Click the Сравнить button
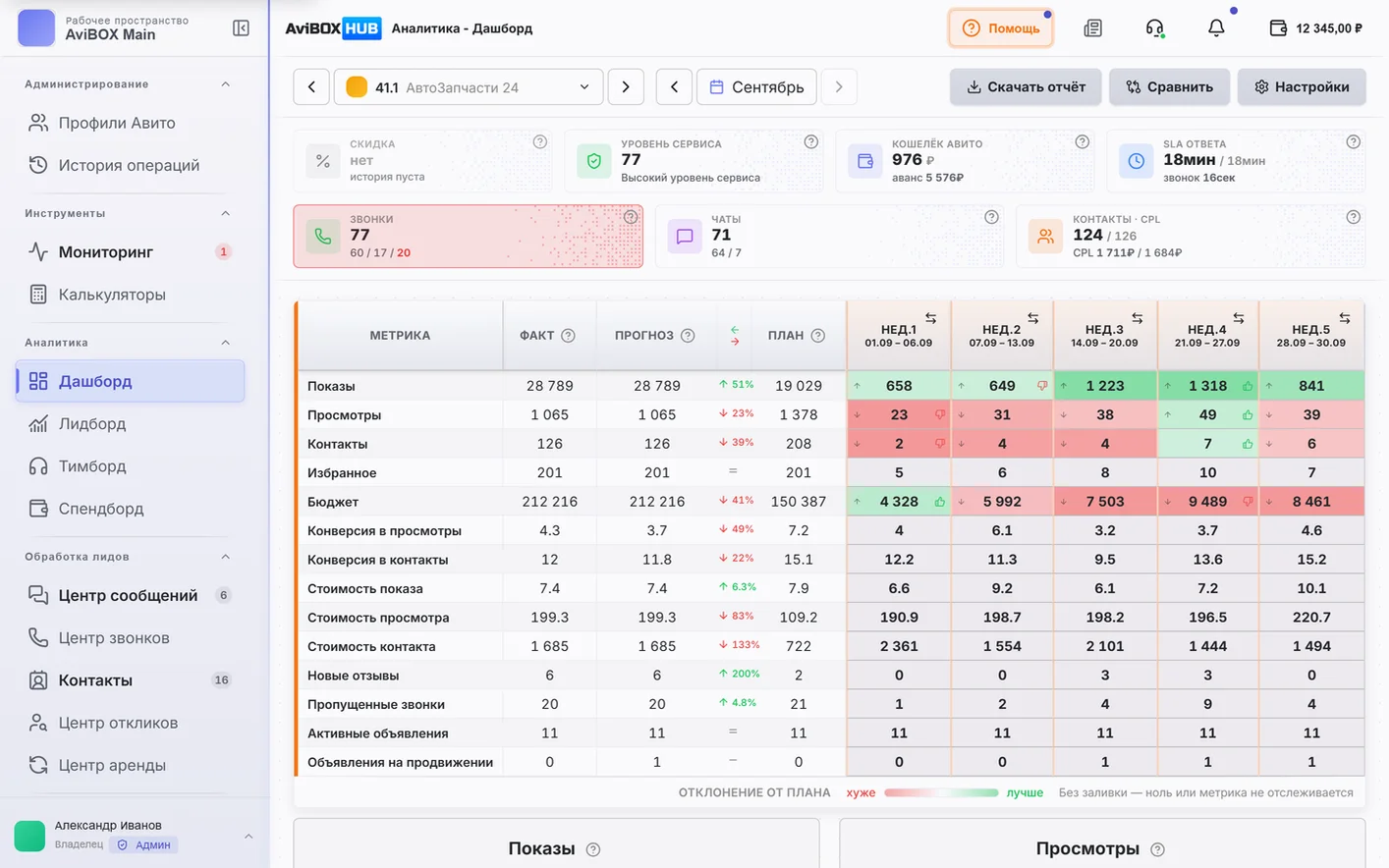The width and height of the screenshot is (1389, 868). [x=1169, y=87]
